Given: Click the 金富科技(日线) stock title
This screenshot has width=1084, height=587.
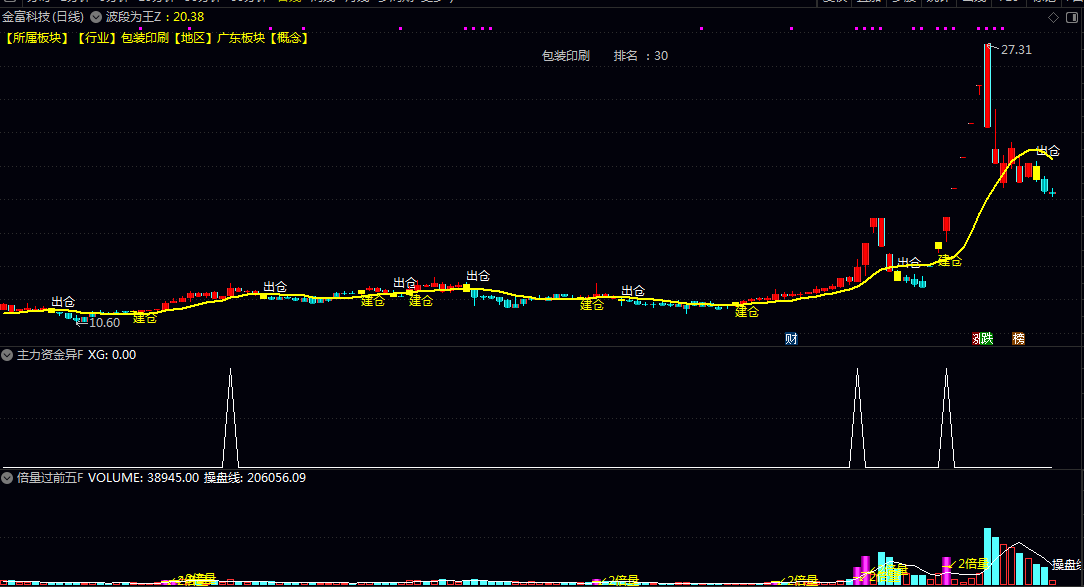Looking at the screenshot, I should point(43,17).
